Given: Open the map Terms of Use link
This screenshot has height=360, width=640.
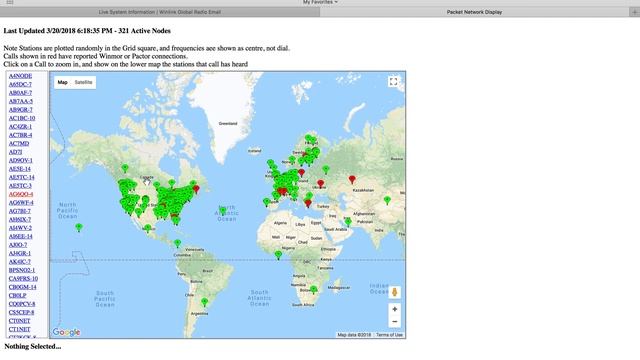Looking at the screenshot, I should [x=389, y=335].
